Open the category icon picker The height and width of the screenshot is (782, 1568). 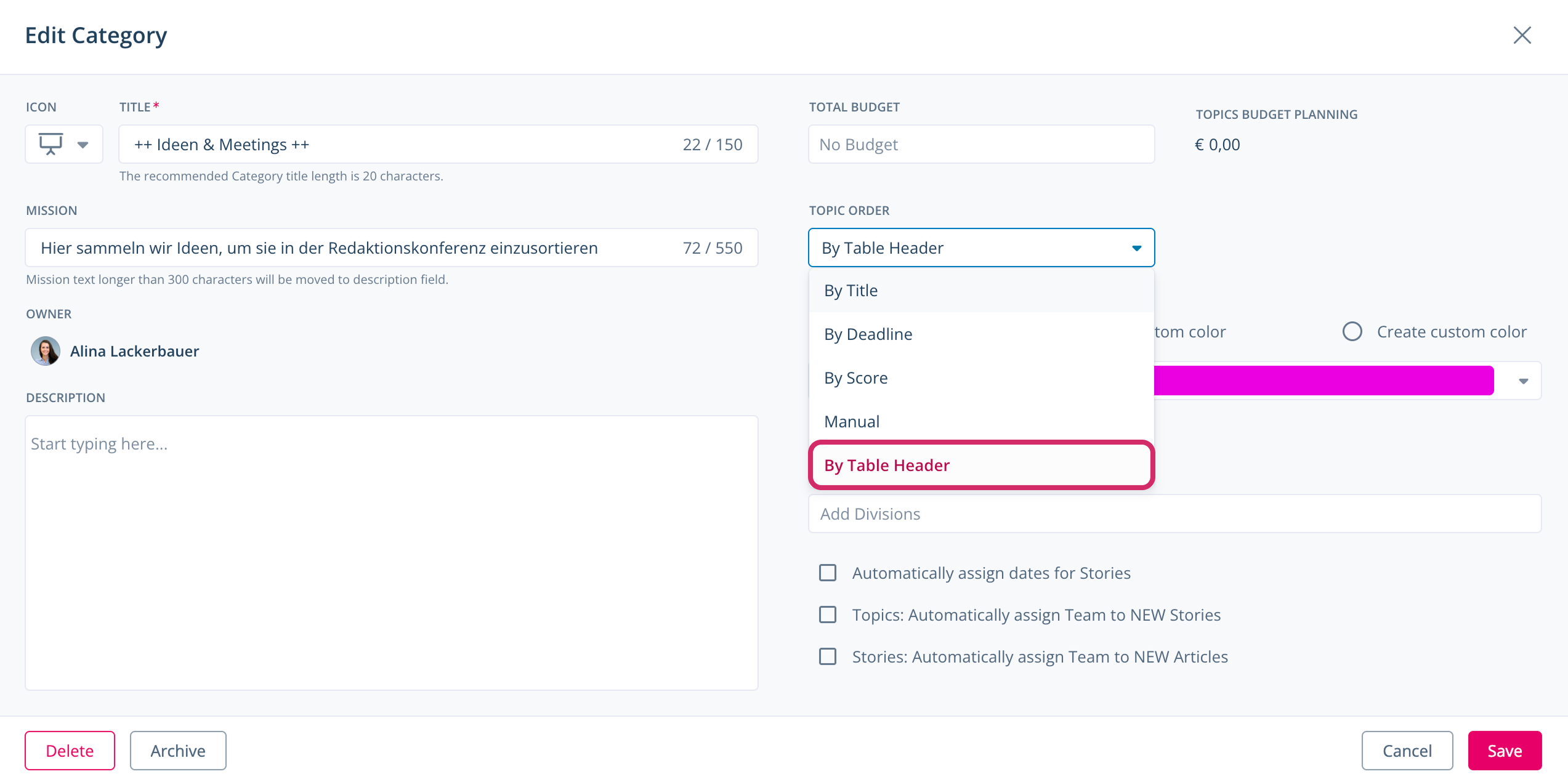click(64, 144)
